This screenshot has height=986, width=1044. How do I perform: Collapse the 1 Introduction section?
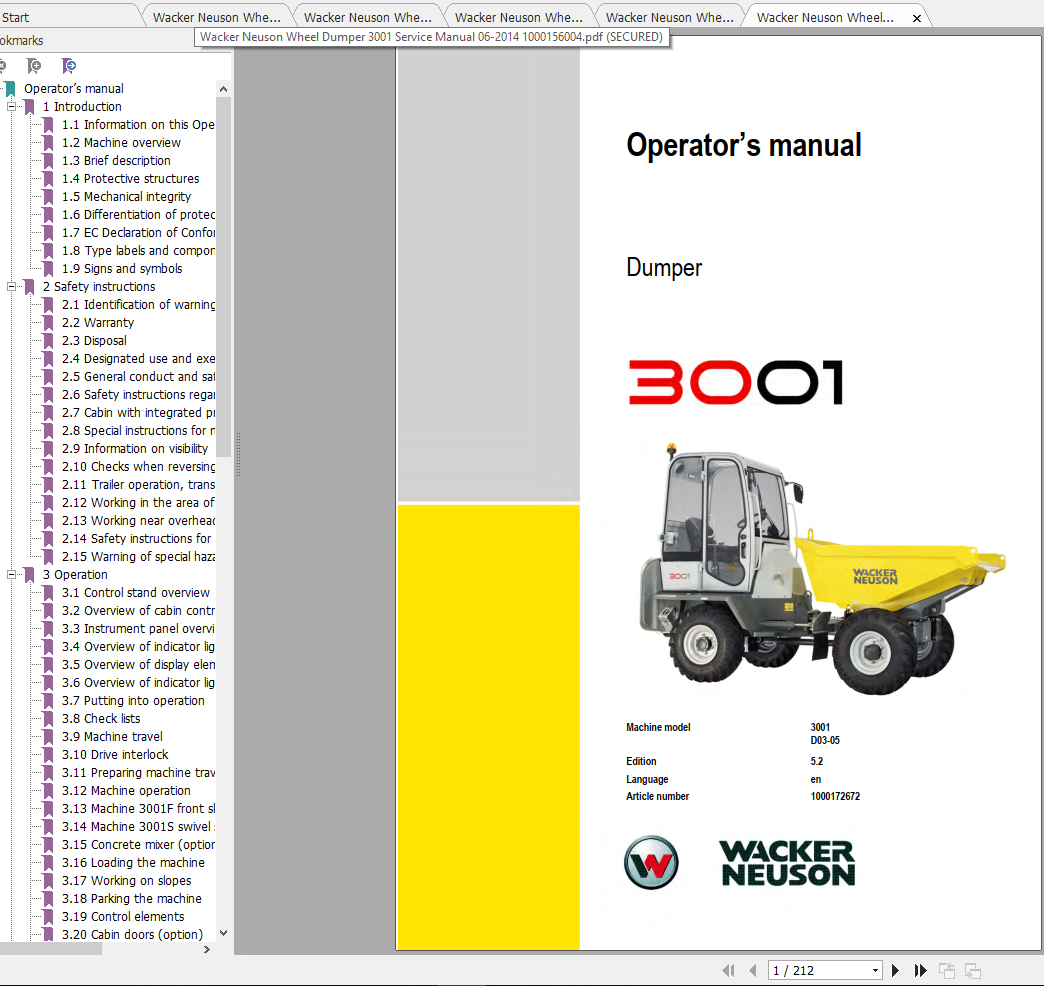[13, 107]
